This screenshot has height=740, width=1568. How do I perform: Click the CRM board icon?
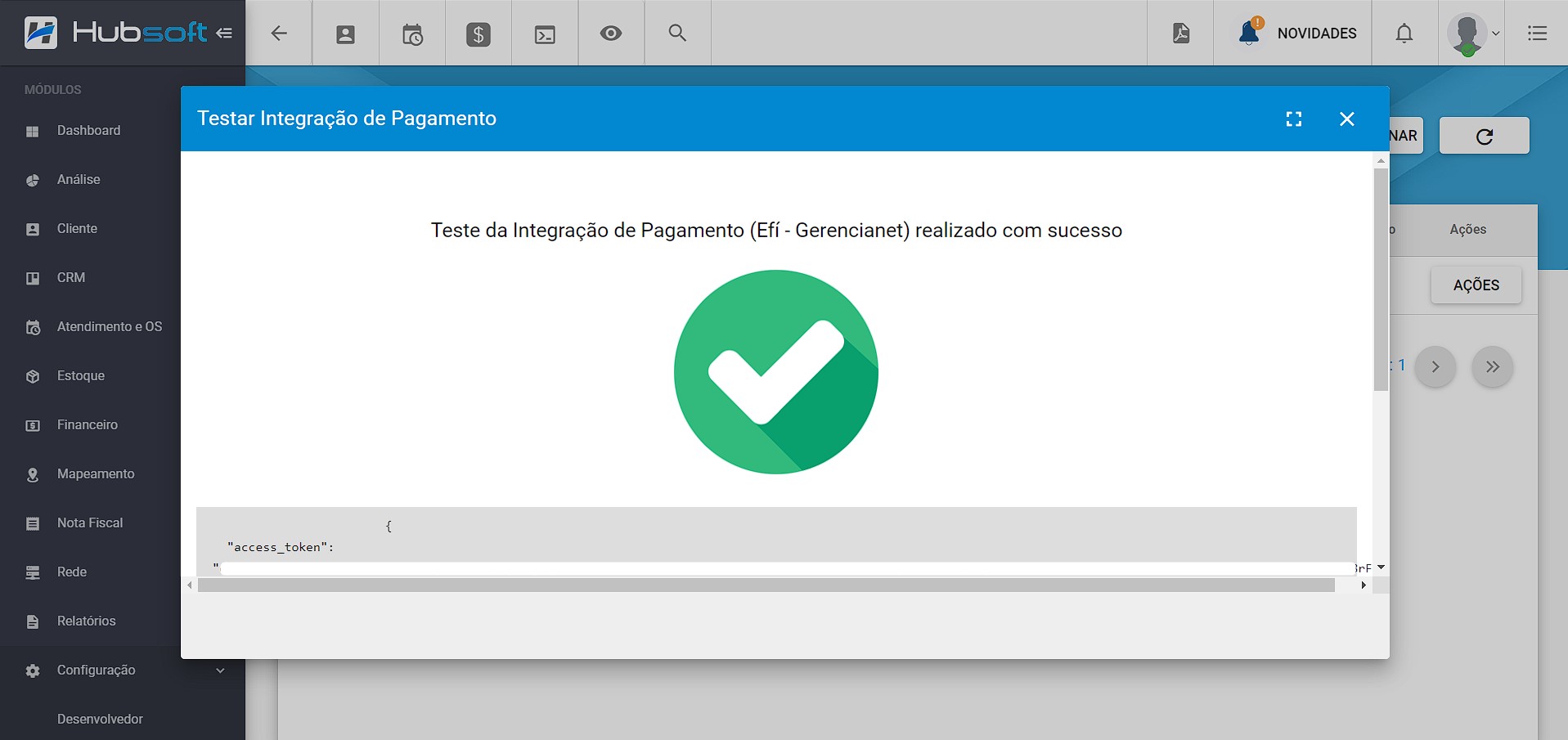click(33, 279)
